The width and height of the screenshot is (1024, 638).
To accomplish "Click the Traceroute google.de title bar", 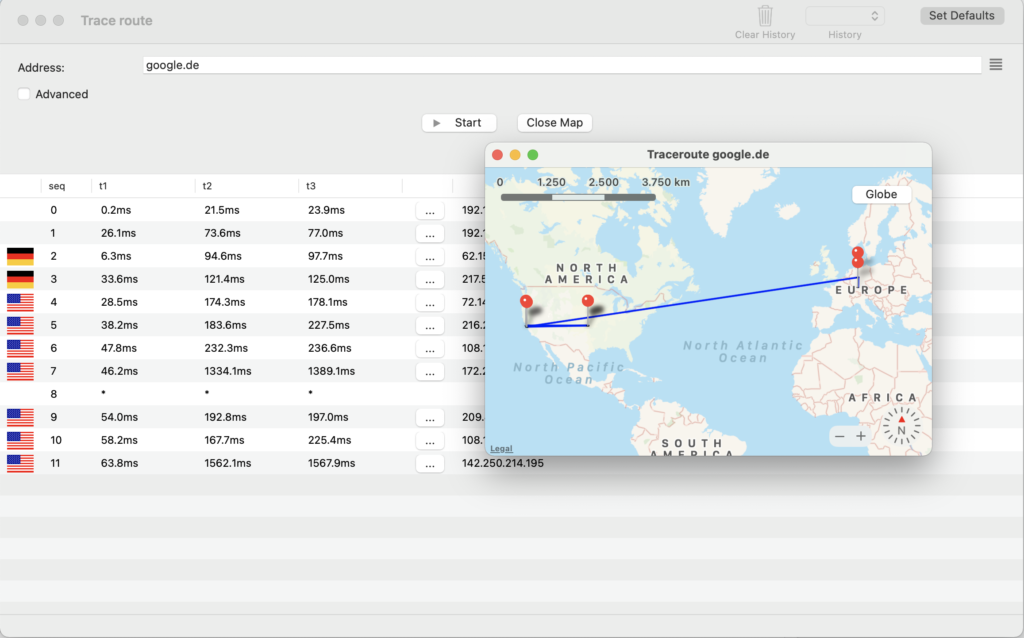I will 708,155.
